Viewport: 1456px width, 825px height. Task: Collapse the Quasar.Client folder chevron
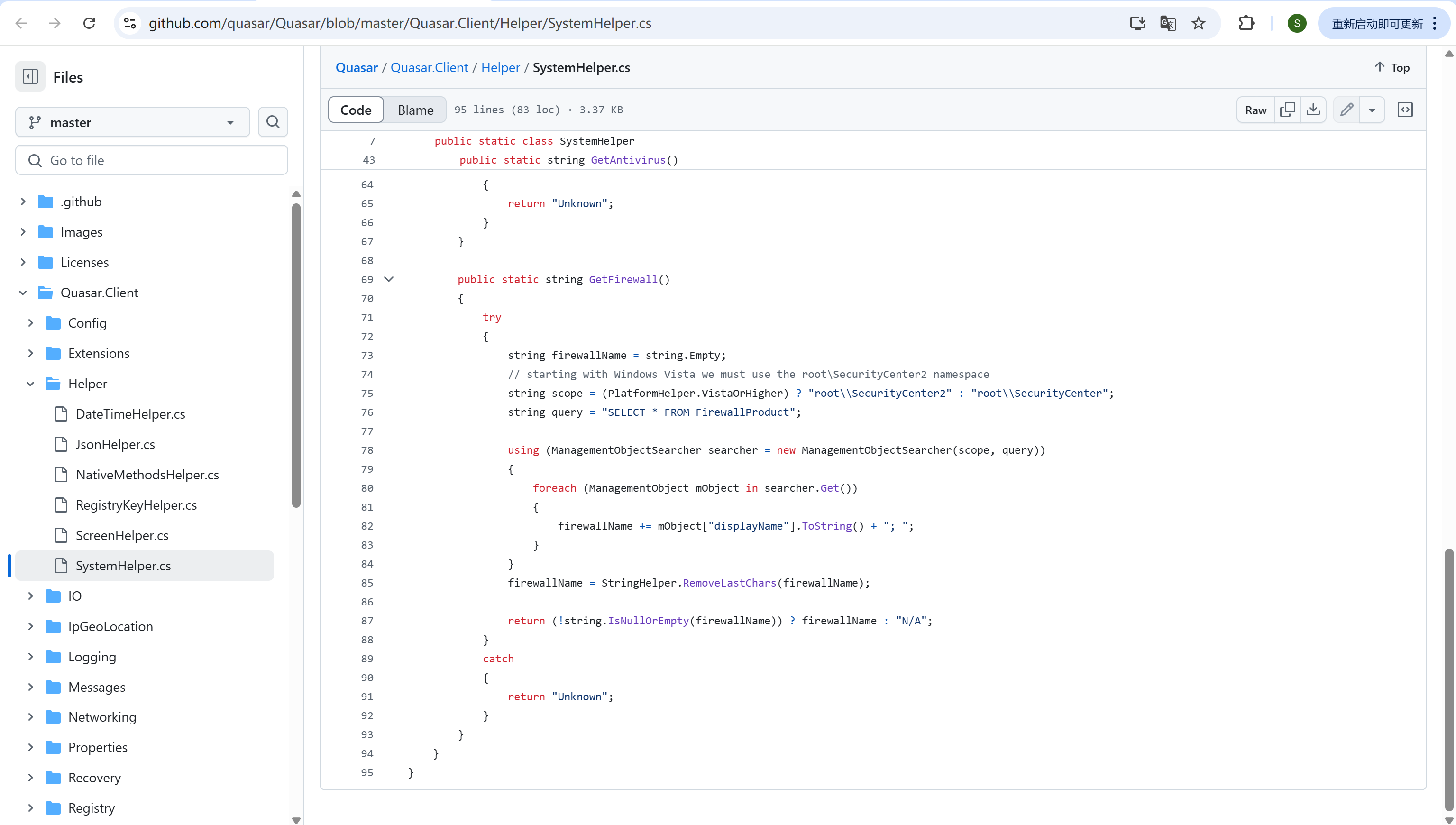pyautogui.click(x=23, y=293)
